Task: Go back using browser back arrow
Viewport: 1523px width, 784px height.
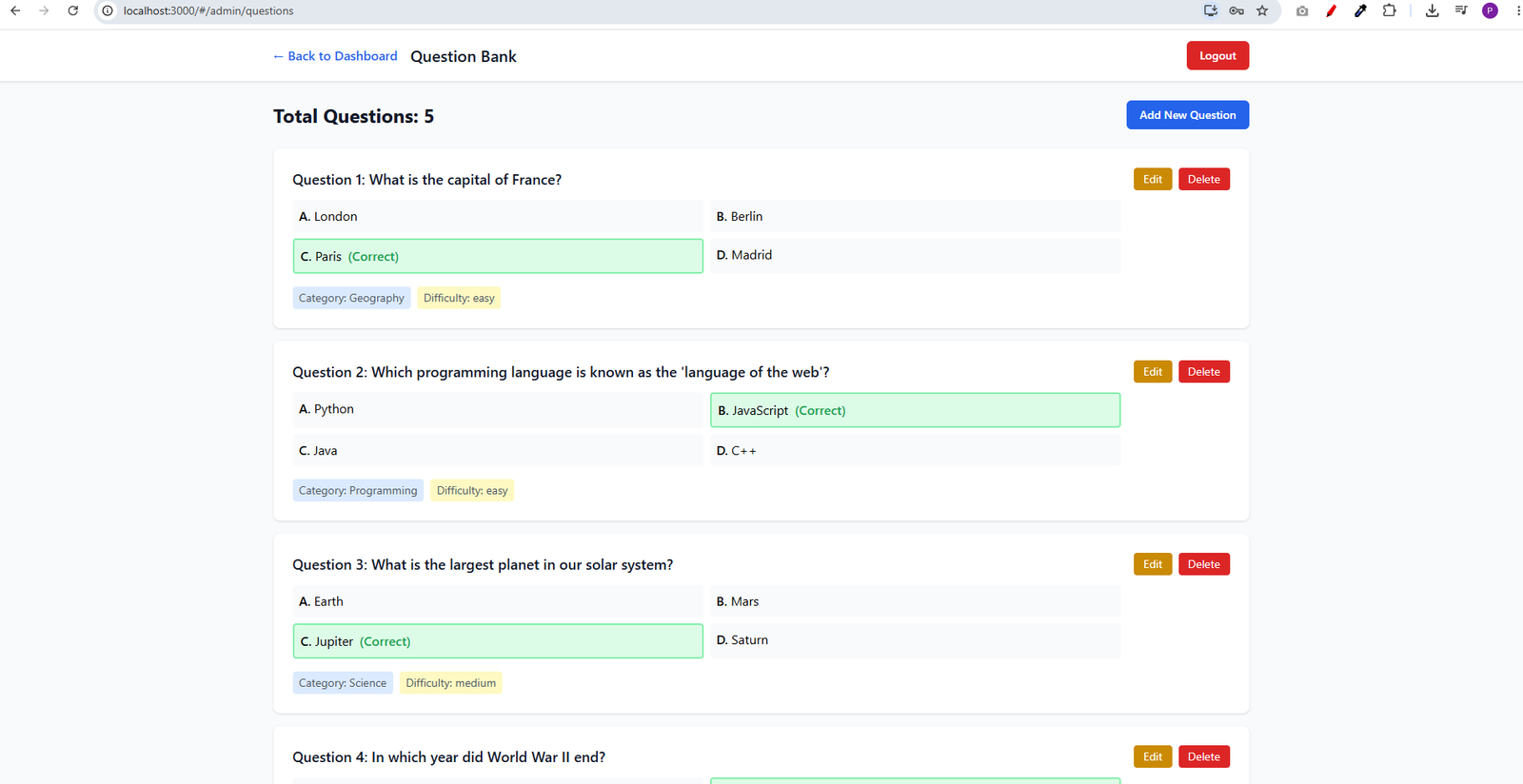Action: 15,10
